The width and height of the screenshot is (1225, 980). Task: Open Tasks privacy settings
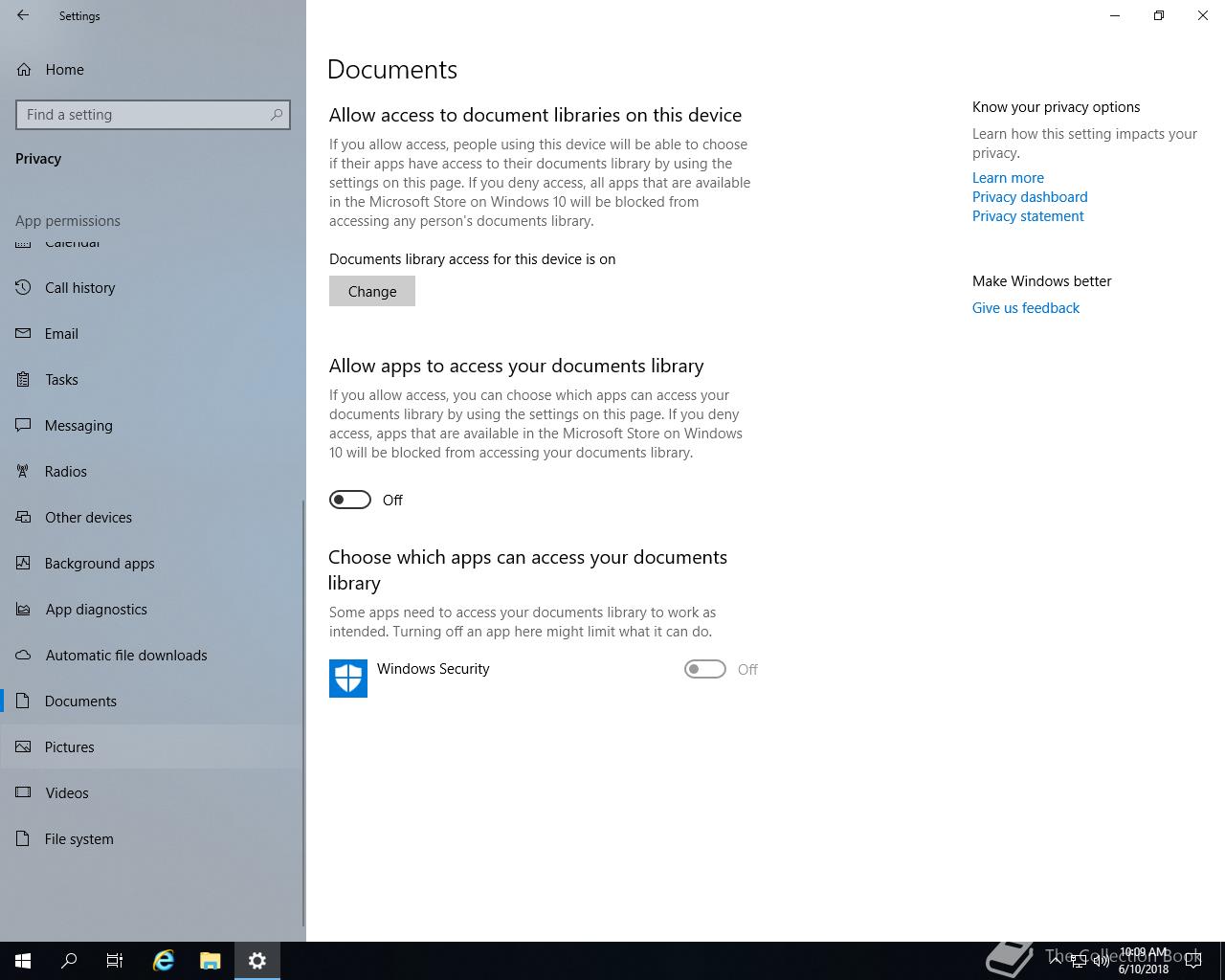153,379
